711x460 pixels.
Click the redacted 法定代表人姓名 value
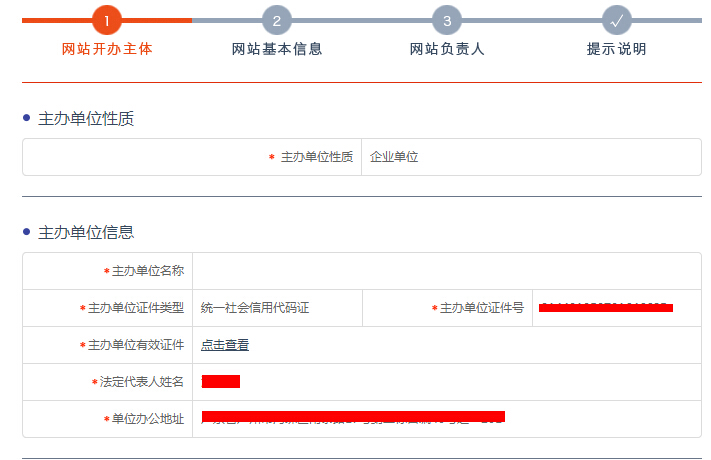click(x=221, y=382)
